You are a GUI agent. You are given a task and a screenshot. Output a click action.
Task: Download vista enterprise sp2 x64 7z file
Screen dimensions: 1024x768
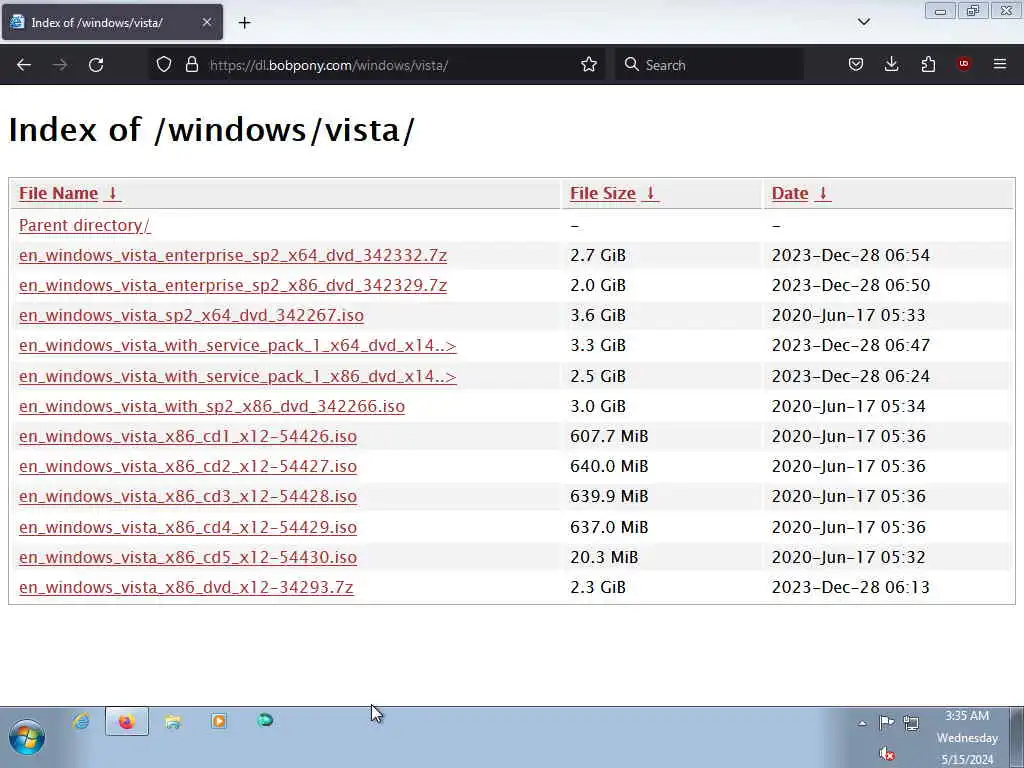coord(233,255)
